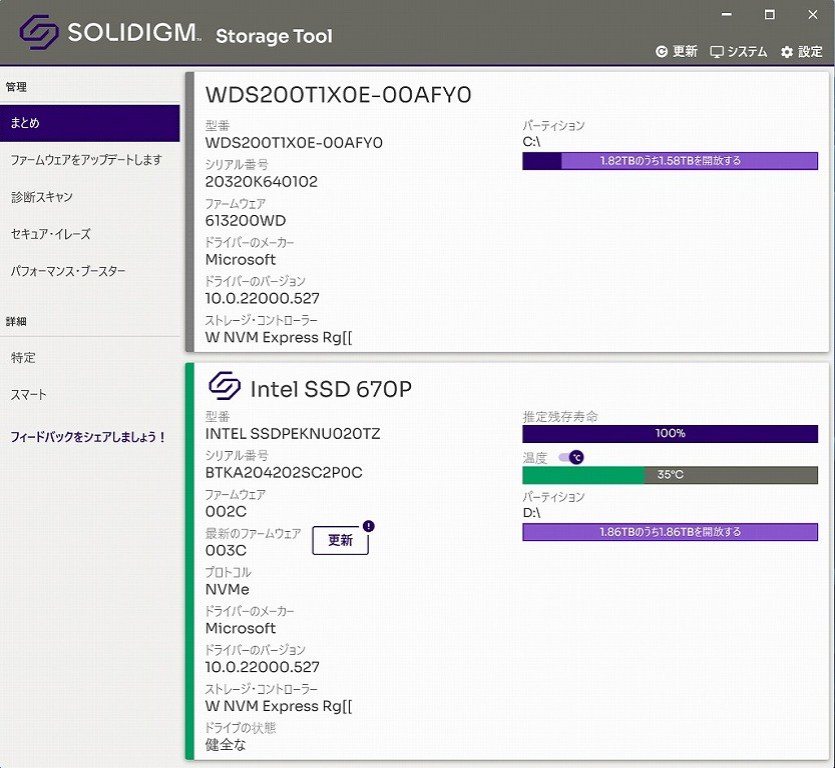The image size is (835, 768).
Task: Close the Storage Tool window
Action: [813, 14]
